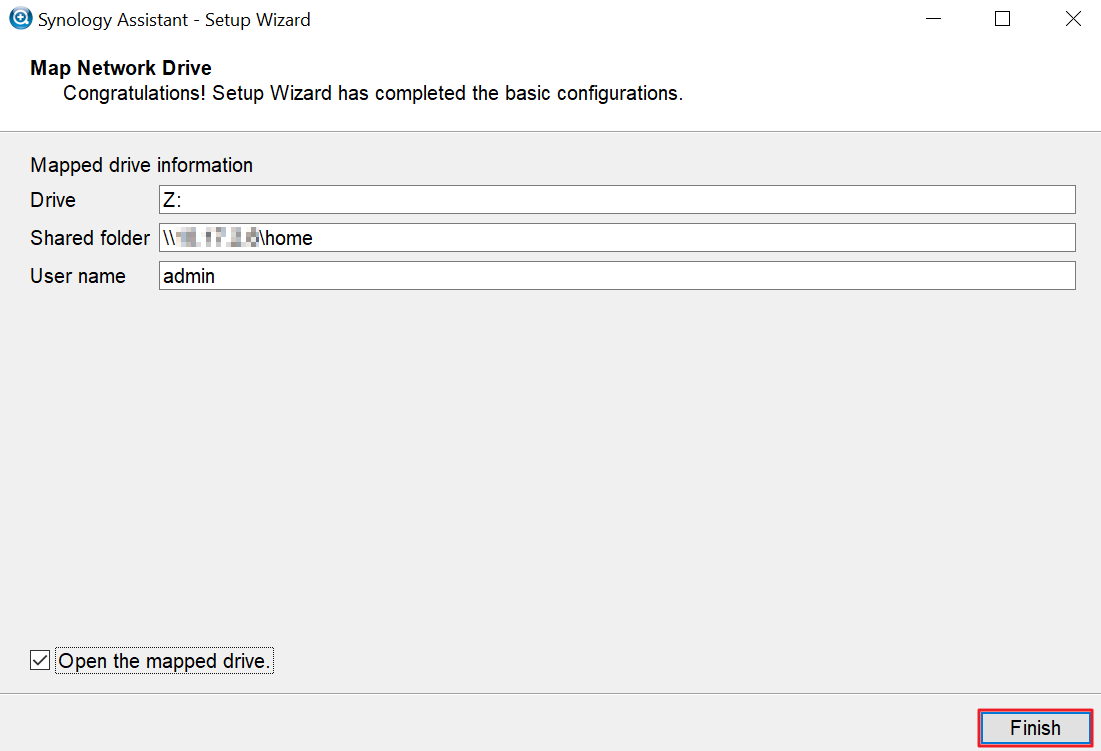Click the 'Synology Assistant - Setup Wizard' title text

click(174, 20)
